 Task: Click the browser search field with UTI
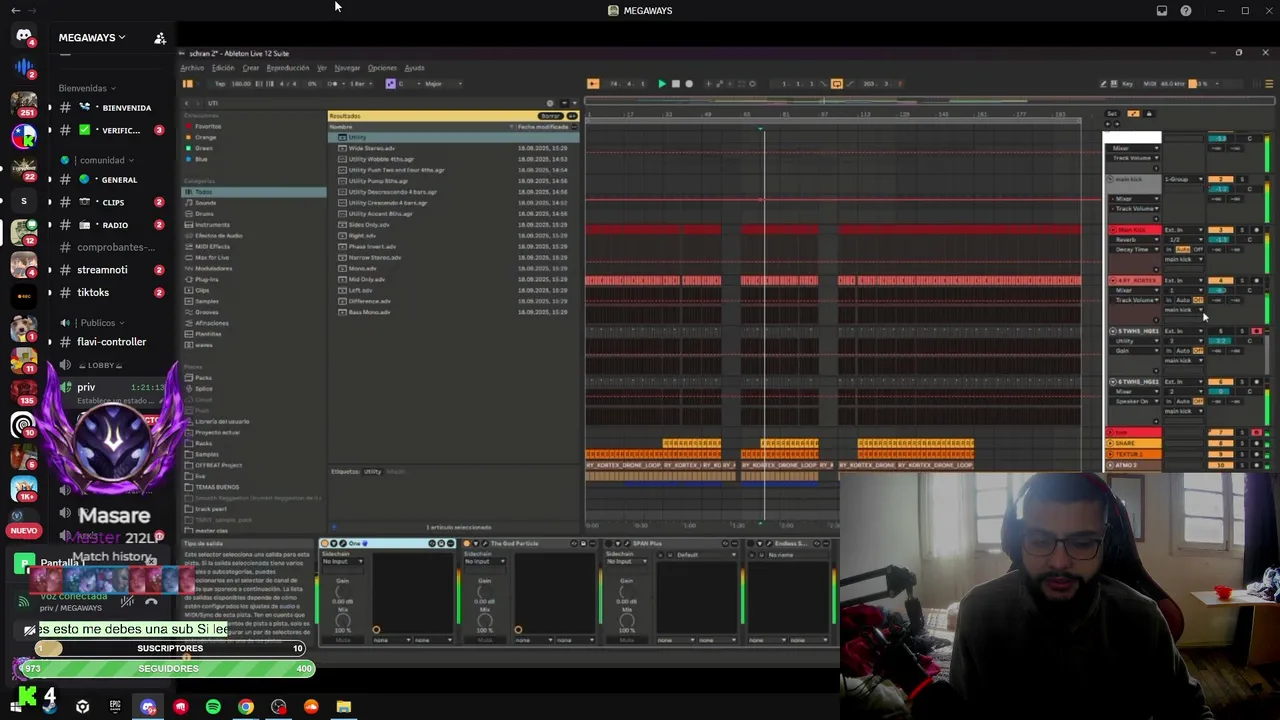tap(374, 103)
